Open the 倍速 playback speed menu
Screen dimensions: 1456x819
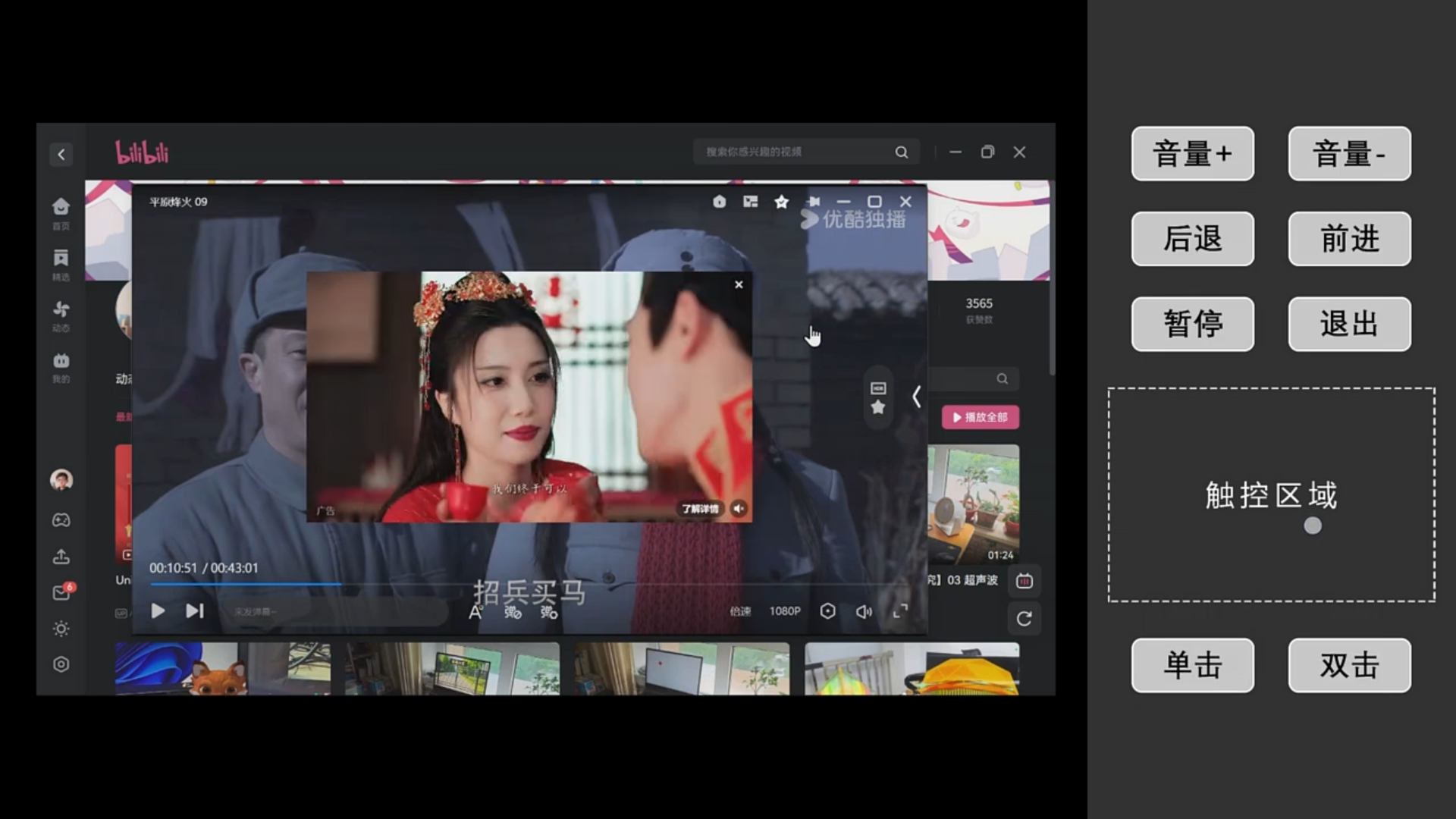[x=740, y=611]
